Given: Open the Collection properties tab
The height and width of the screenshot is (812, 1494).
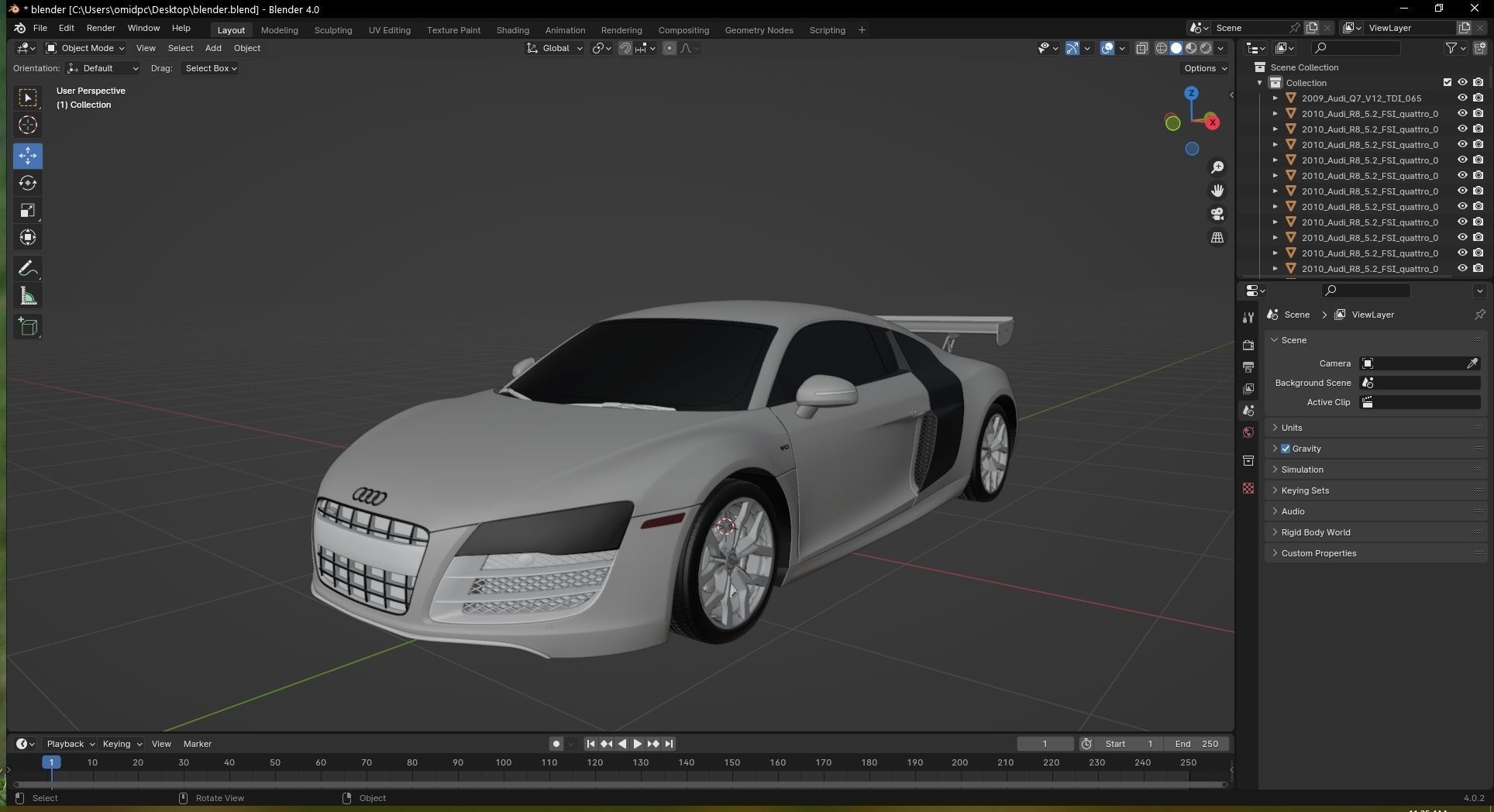Looking at the screenshot, I should point(1248,461).
